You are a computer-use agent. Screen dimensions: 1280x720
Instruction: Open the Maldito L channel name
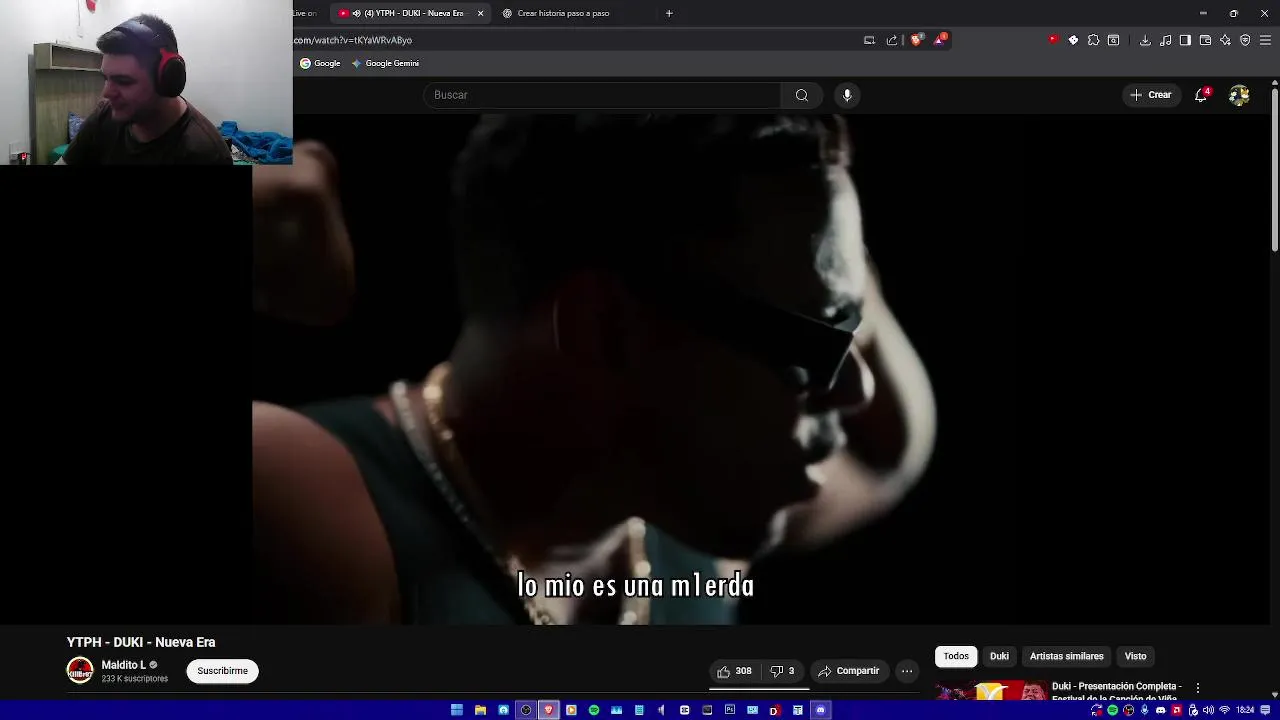pyautogui.click(x=123, y=665)
